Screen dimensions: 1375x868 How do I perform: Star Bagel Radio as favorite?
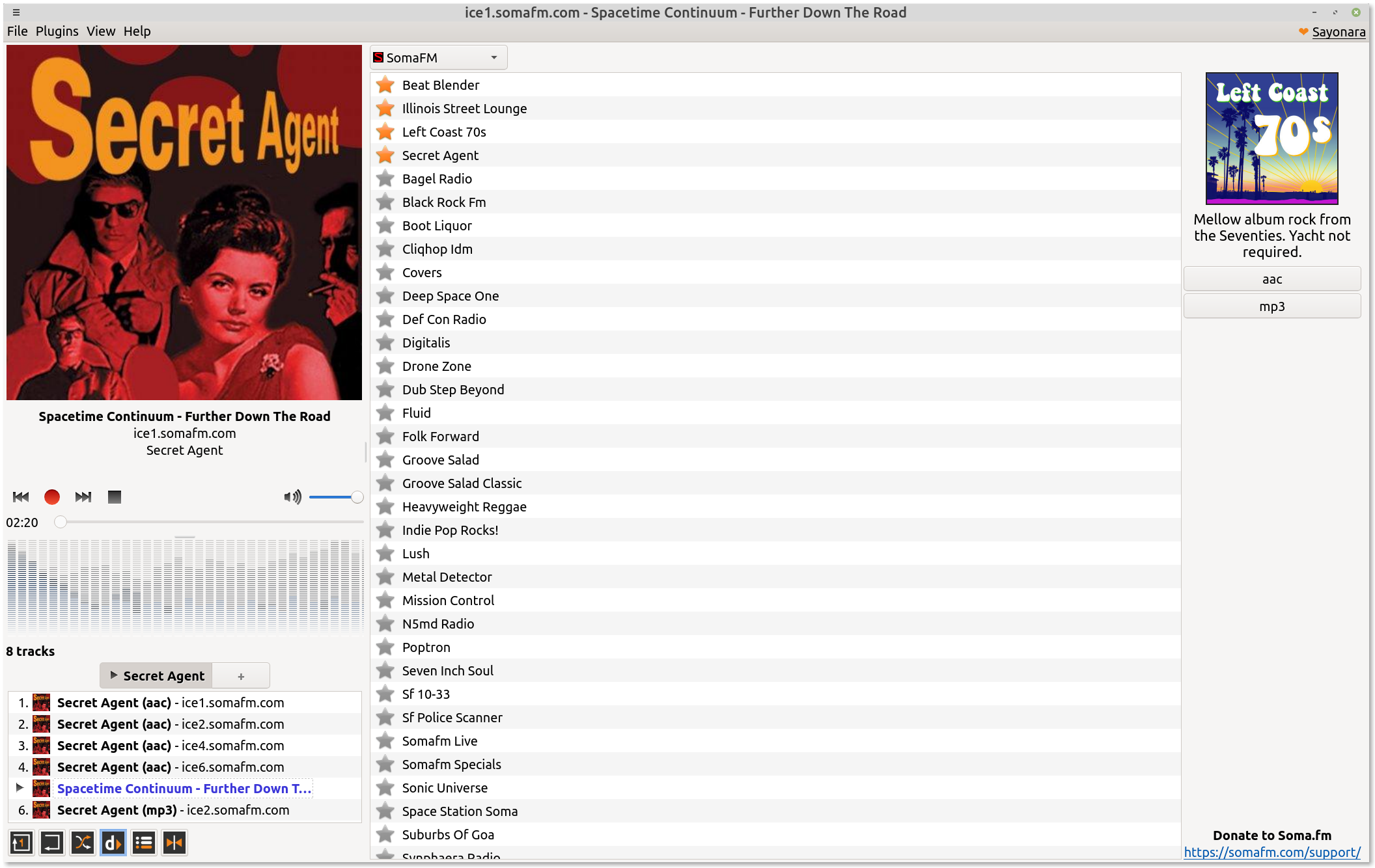(x=385, y=178)
